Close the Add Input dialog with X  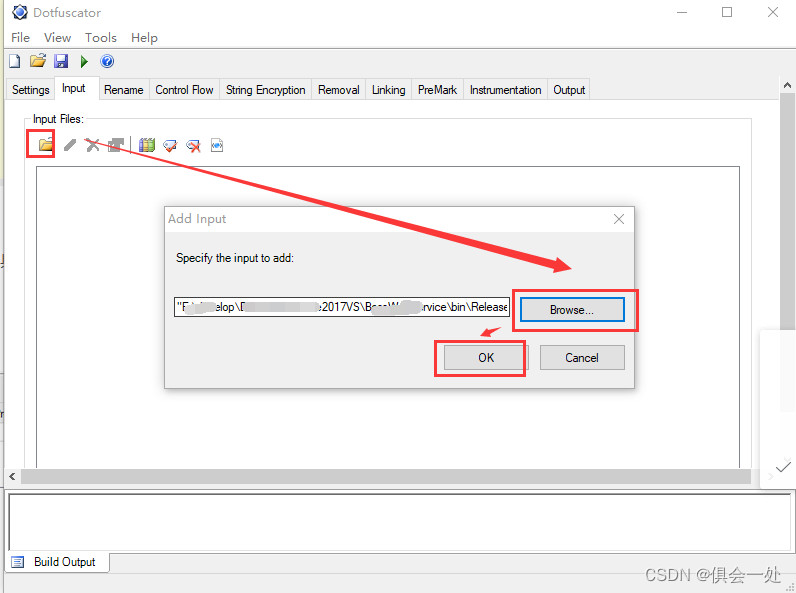click(619, 219)
